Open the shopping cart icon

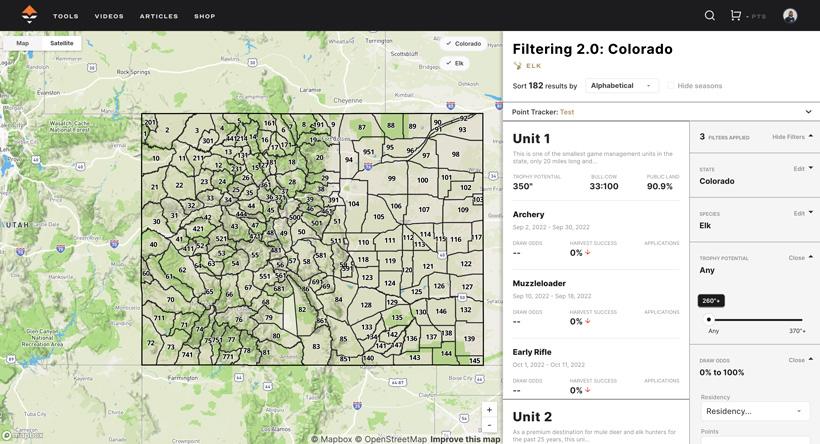(736, 16)
